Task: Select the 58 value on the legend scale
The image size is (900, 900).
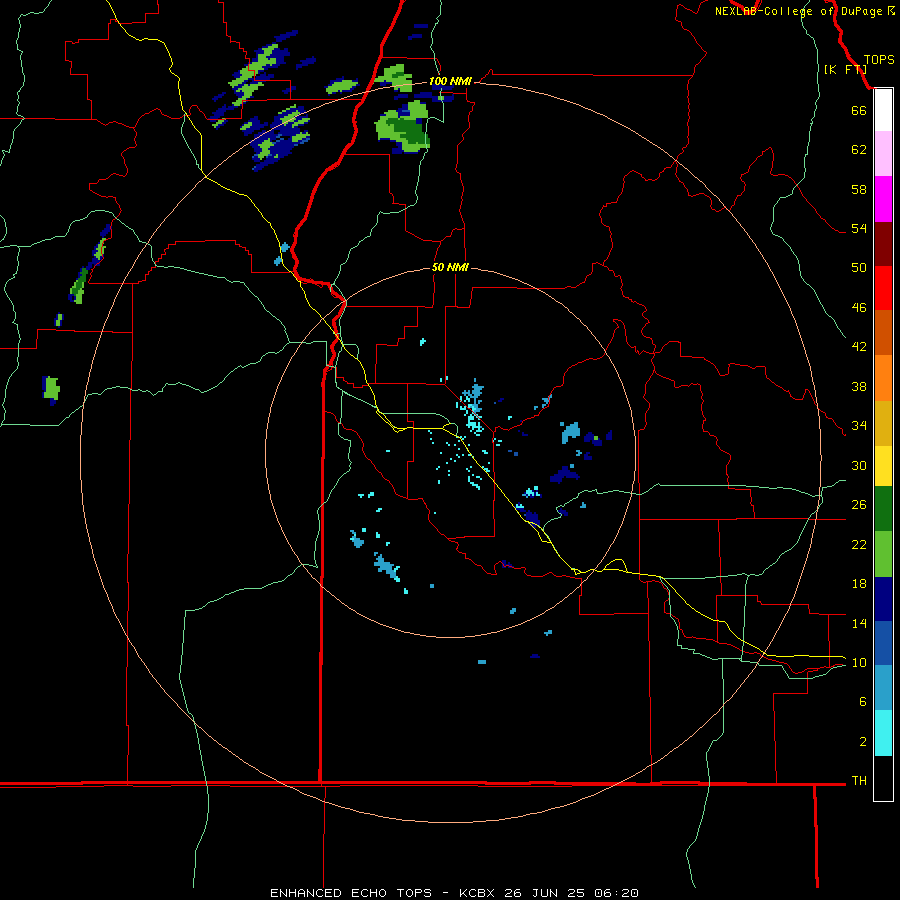Action: tap(859, 189)
